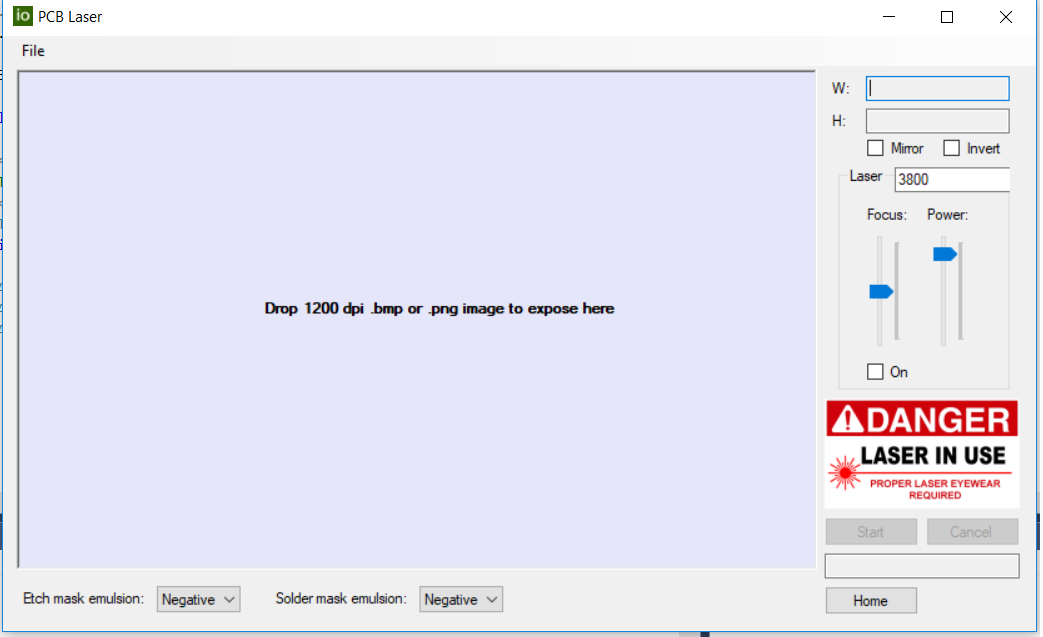Tick the Invert checkbox
Screen dimensions: 1043x637
point(952,148)
